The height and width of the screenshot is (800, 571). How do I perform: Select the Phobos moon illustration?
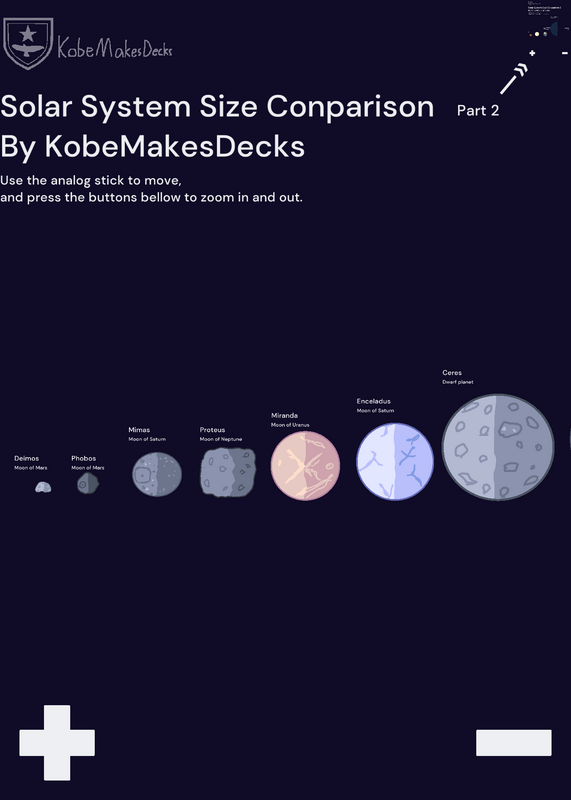click(88, 483)
